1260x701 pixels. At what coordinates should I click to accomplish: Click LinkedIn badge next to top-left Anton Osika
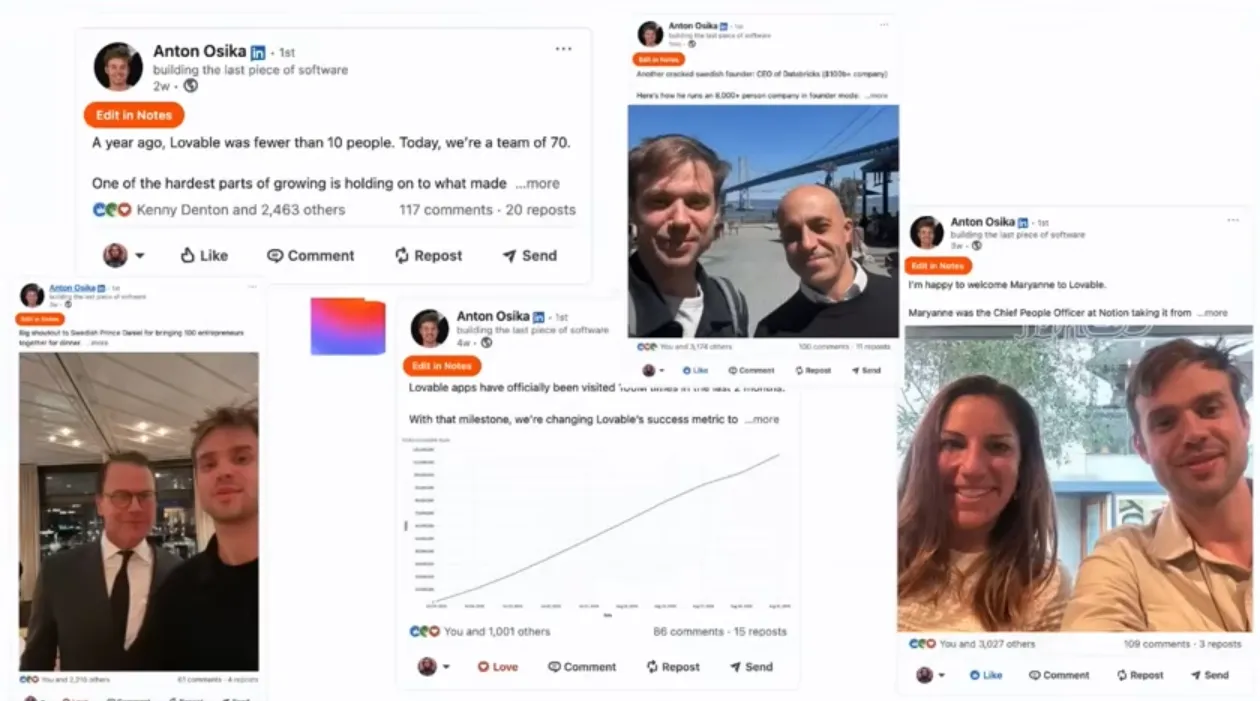click(258, 52)
